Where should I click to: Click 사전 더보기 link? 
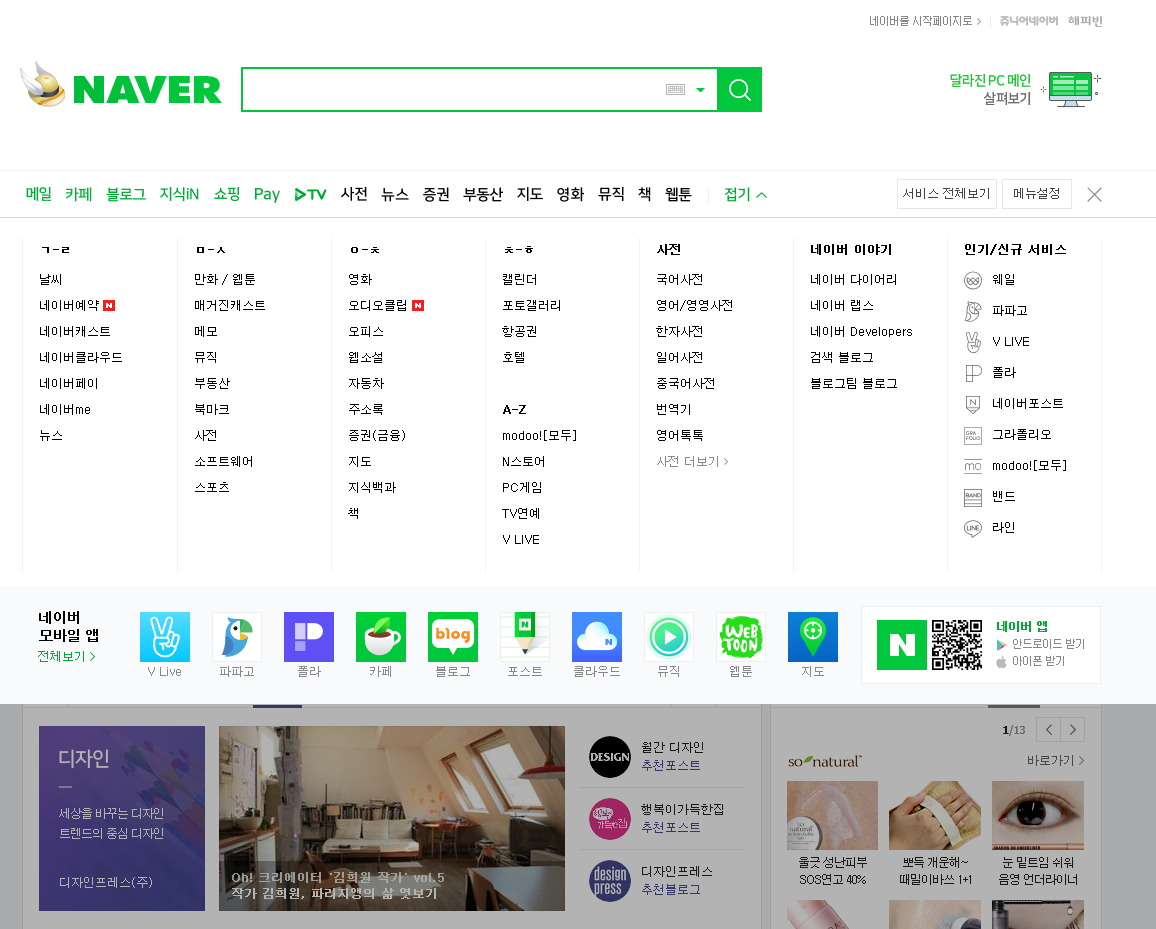tap(692, 462)
